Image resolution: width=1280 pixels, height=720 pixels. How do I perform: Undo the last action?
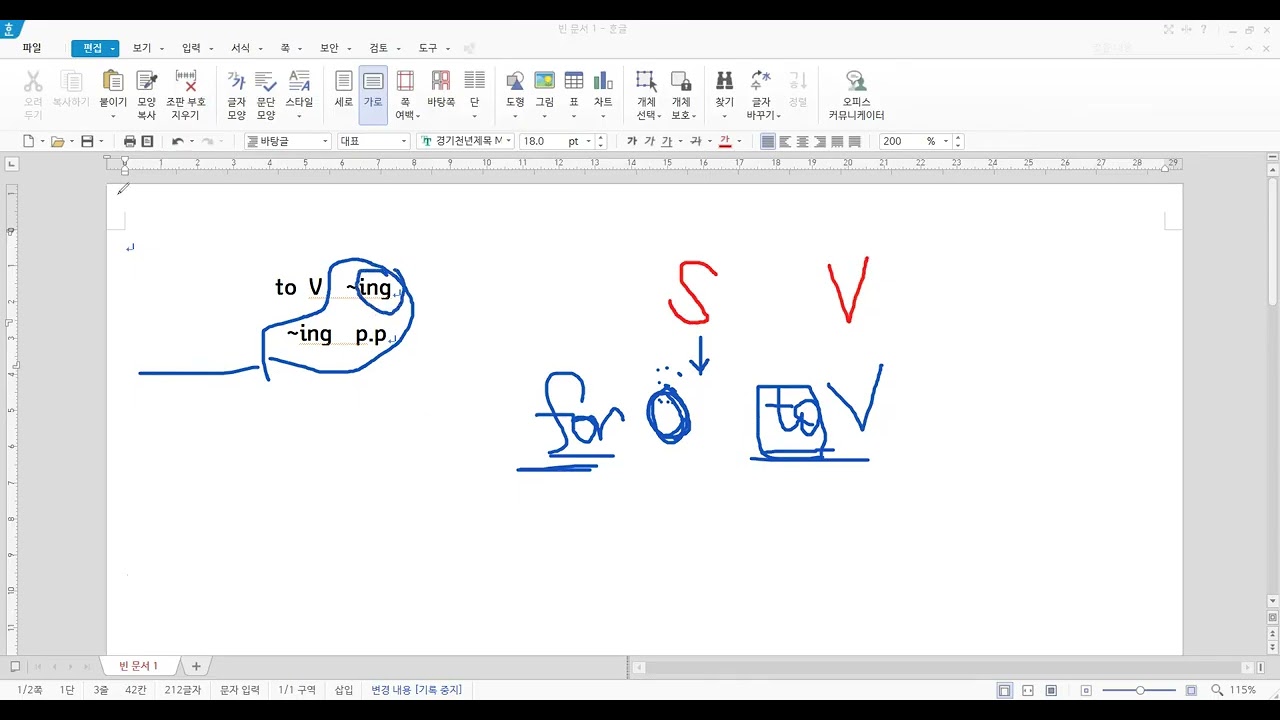177,141
